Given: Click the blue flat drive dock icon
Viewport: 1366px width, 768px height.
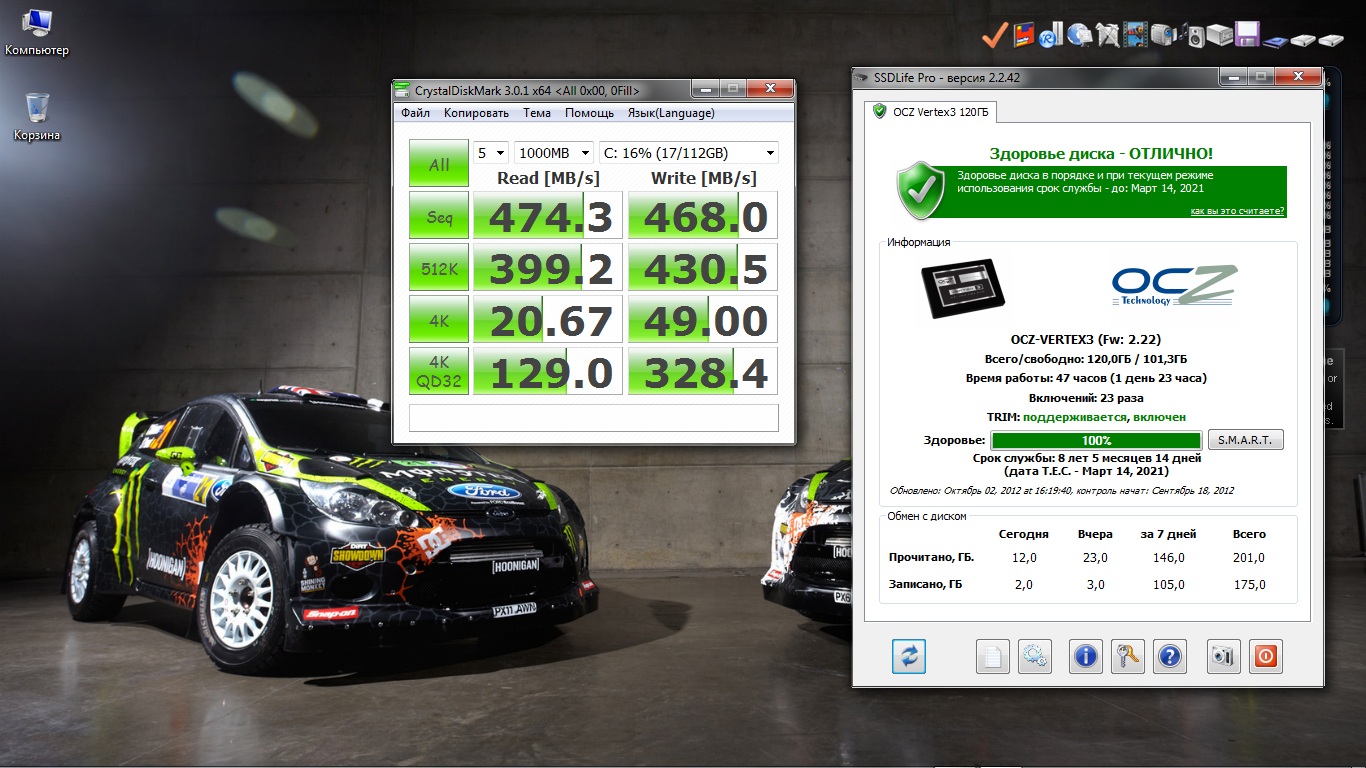Looking at the screenshot, I should coord(1275,41).
